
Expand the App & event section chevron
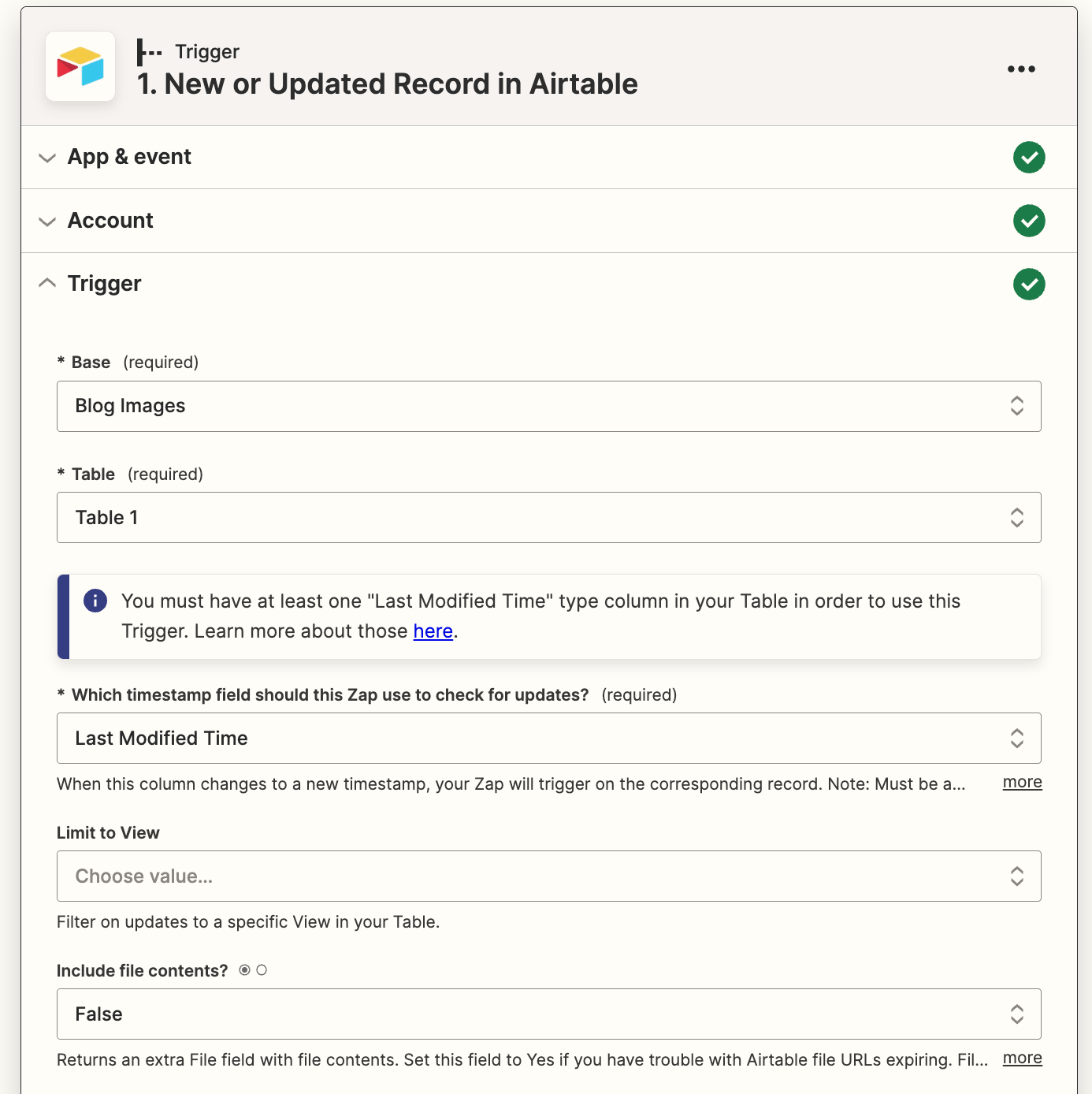point(47,158)
